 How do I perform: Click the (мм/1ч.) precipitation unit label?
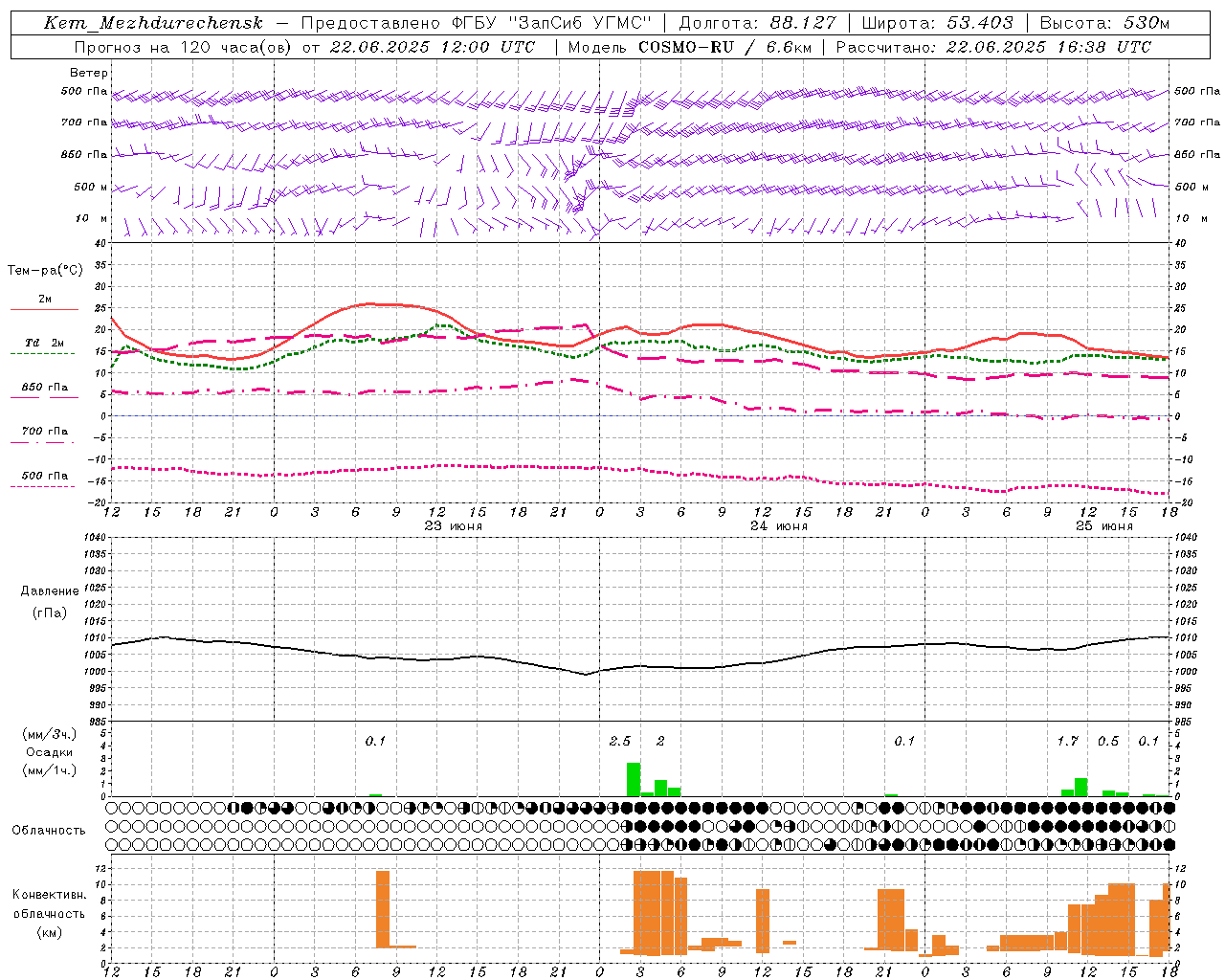[50, 770]
